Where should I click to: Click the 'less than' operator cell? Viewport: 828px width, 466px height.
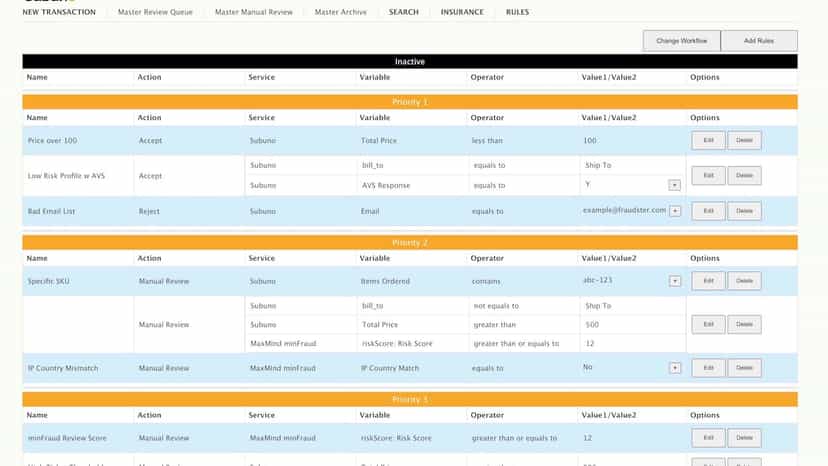487,141
